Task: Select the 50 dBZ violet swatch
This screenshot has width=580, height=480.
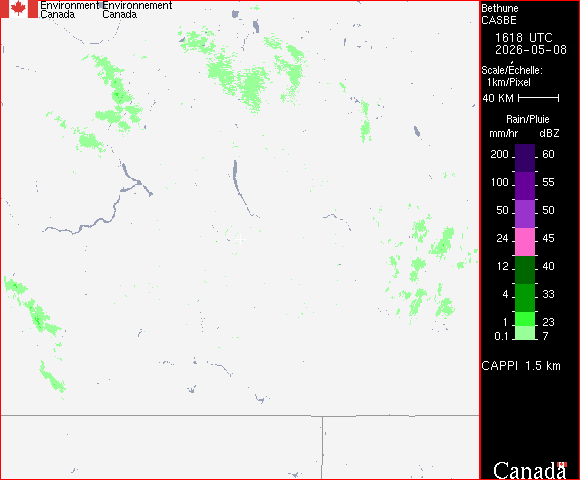Action: (525, 214)
